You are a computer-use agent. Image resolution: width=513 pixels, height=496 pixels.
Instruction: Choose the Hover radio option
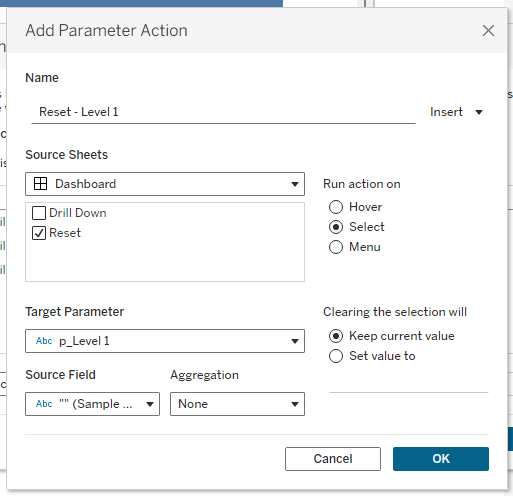pos(336,207)
